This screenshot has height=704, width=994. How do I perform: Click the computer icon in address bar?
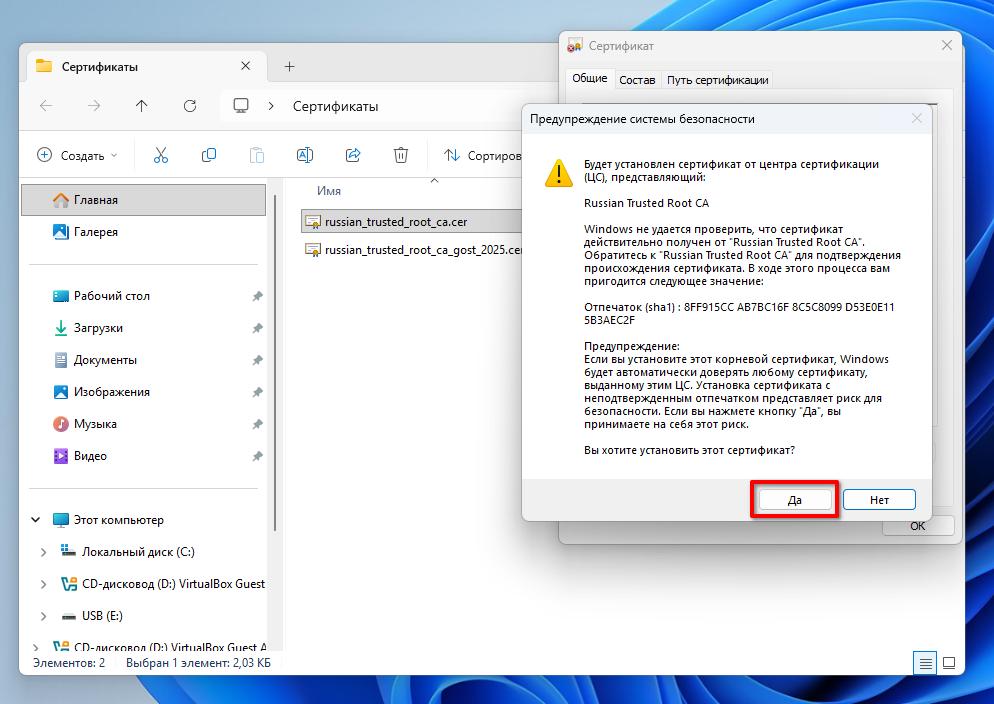pyautogui.click(x=241, y=106)
